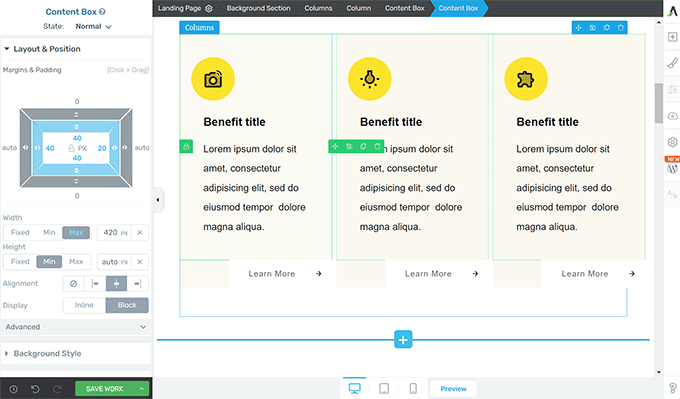Open the Content Box help icon
Viewport: 680px width, 399px height.
(x=102, y=12)
